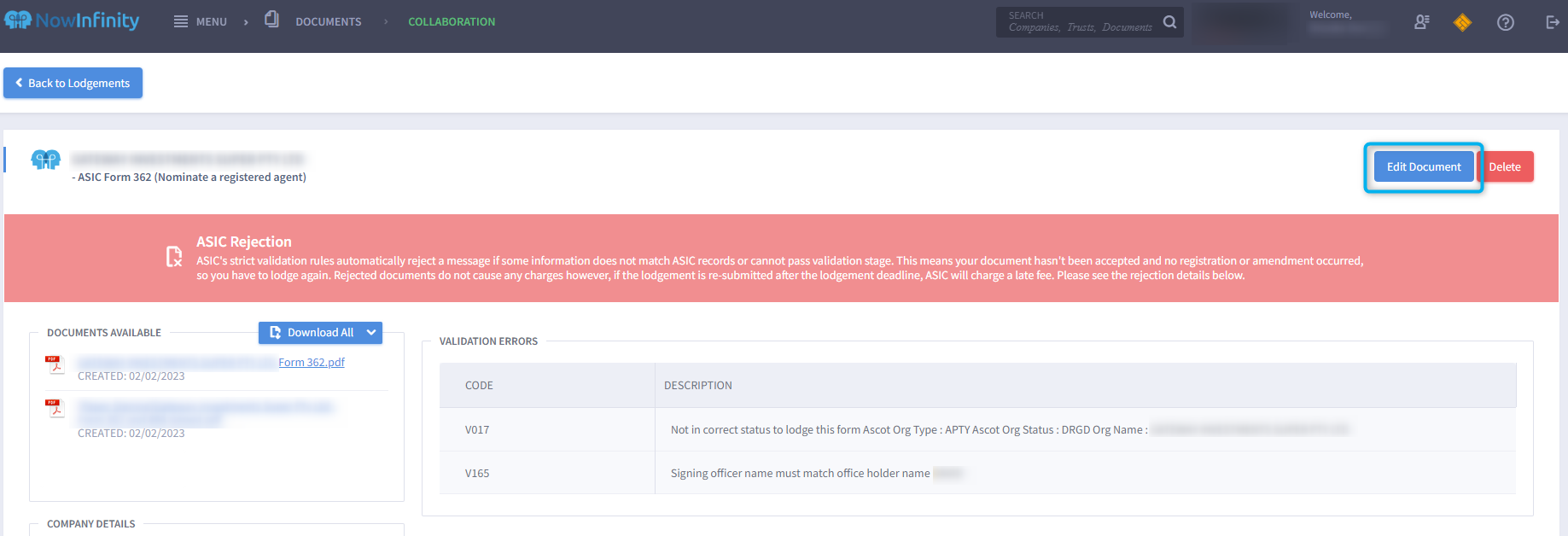
Task: Click the red Delete button
Action: point(1505,166)
